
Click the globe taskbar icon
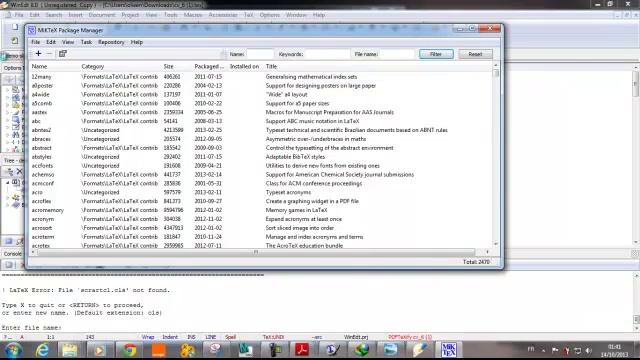(361, 350)
